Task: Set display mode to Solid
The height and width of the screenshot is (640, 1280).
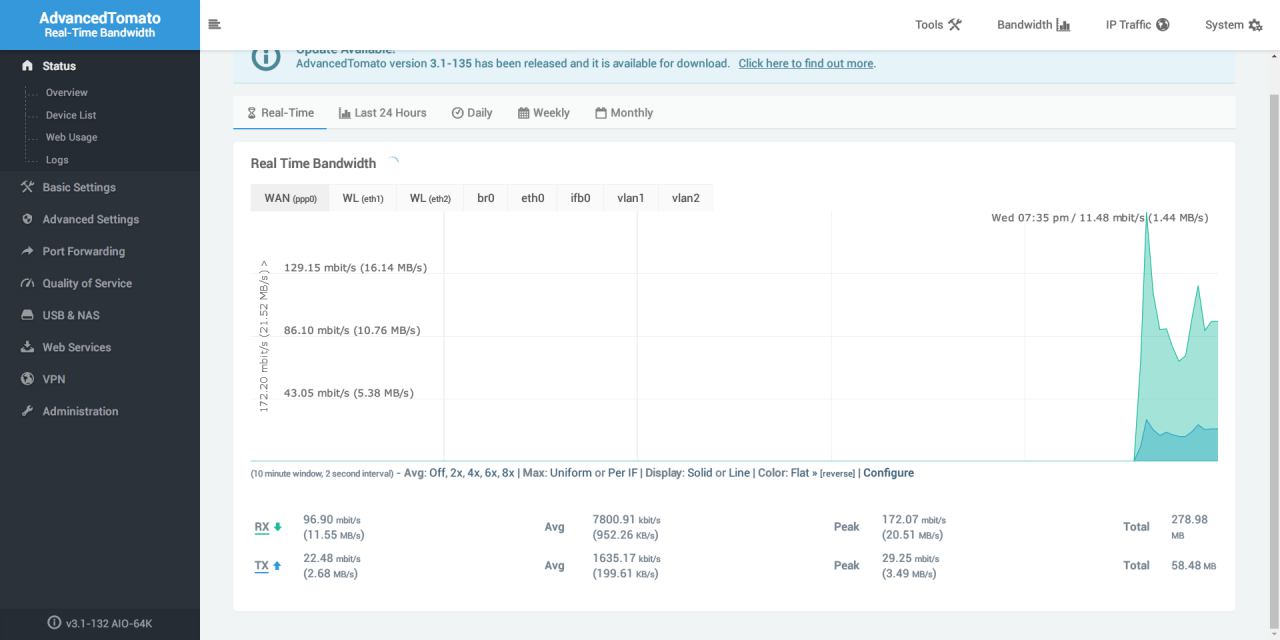Action: (700, 473)
